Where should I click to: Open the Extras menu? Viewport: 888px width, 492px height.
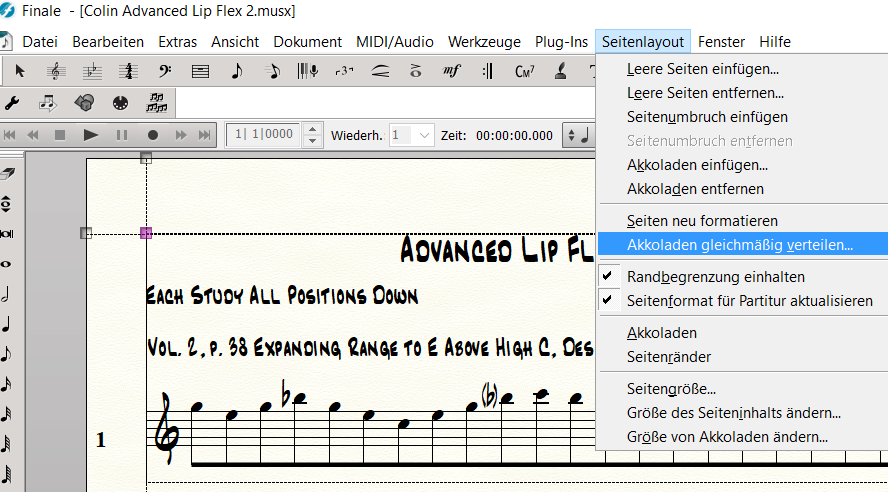click(x=177, y=42)
